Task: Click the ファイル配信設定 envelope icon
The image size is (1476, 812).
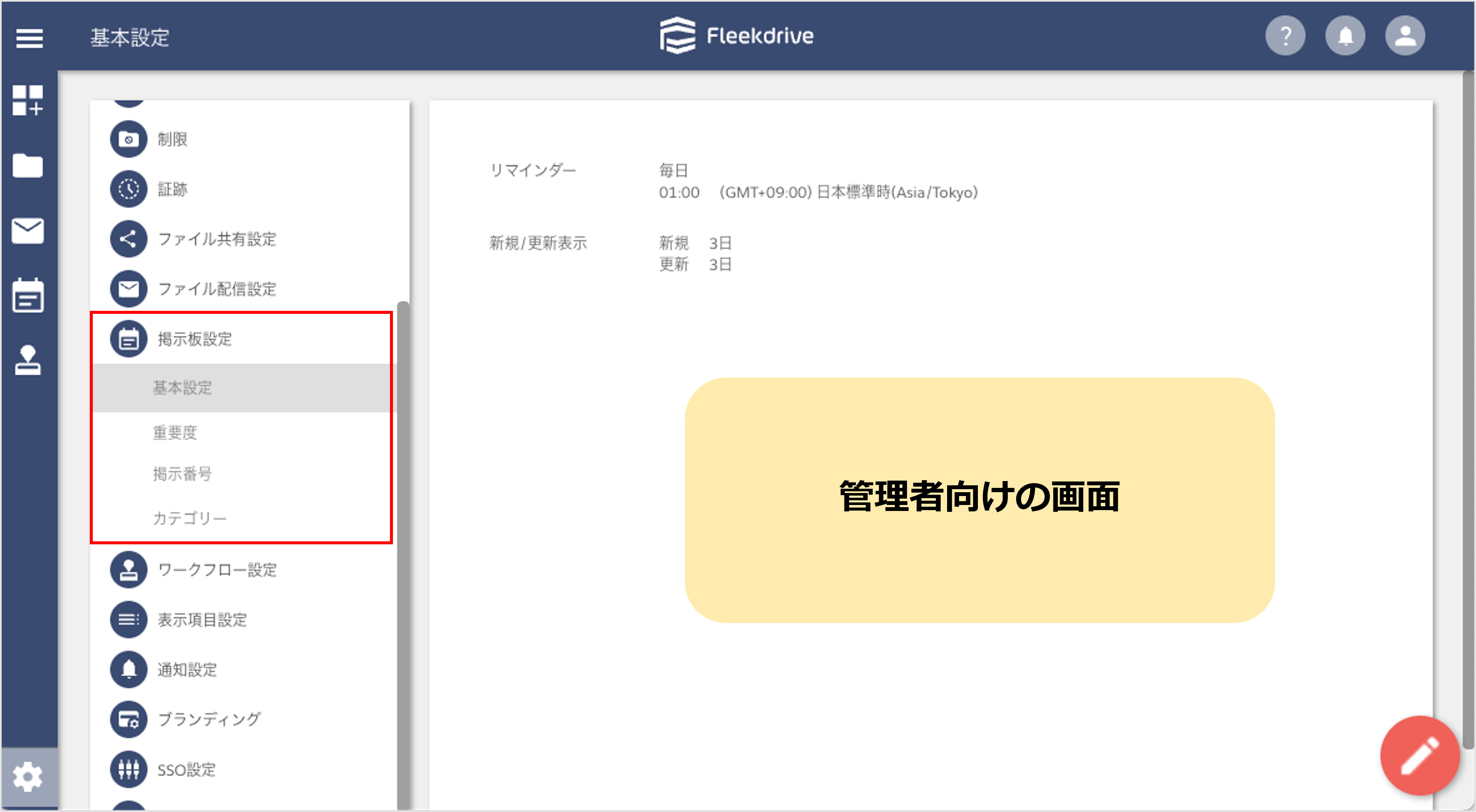Action: pyautogui.click(x=128, y=289)
